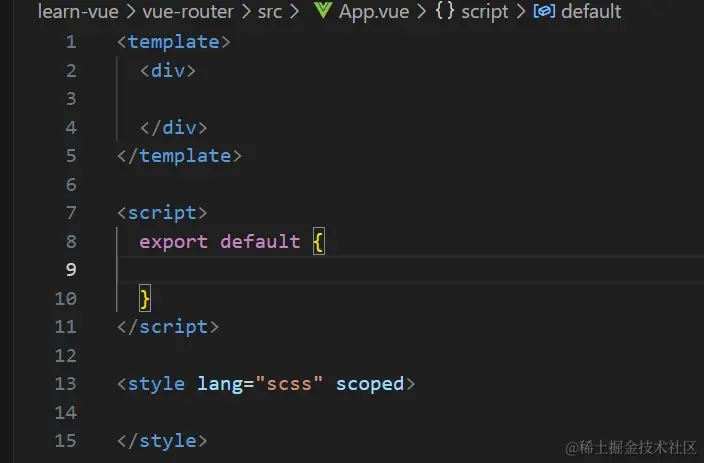This screenshot has height=463, width=704.
Task: Click the closing </div> tag
Action: point(174,128)
